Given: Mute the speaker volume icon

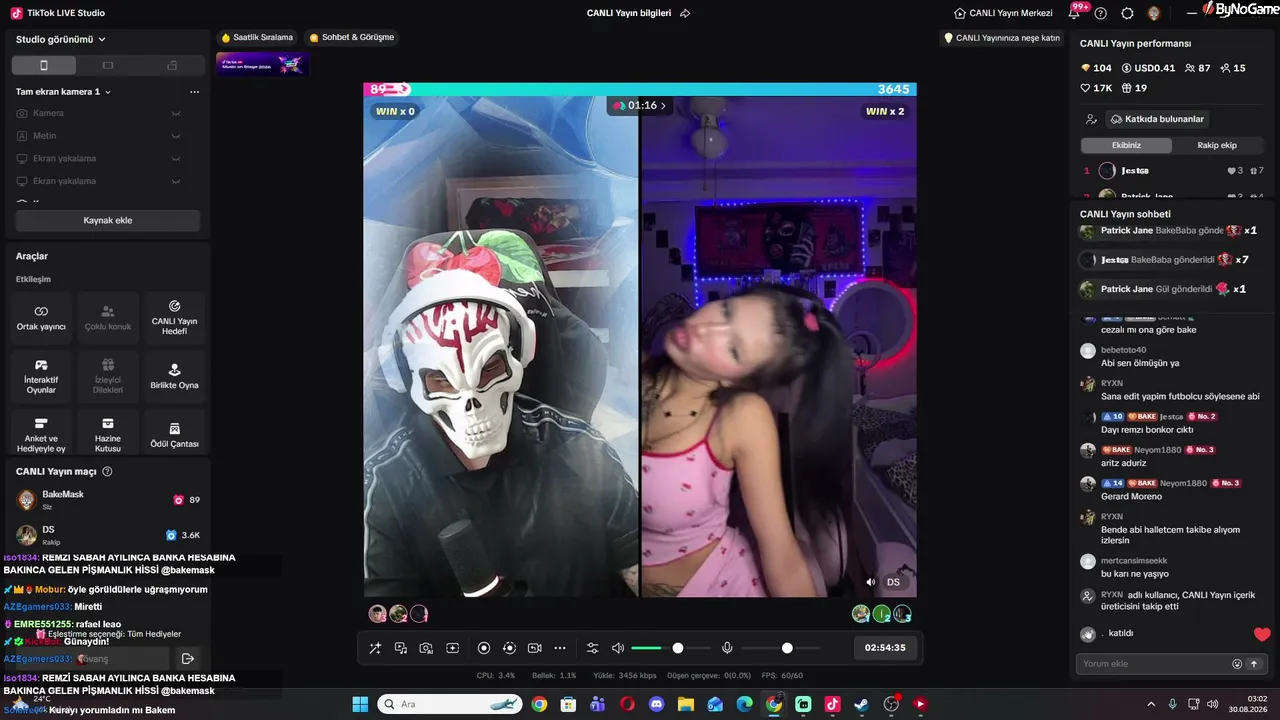Looking at the screenshot, I should click(x=618, y=648).
